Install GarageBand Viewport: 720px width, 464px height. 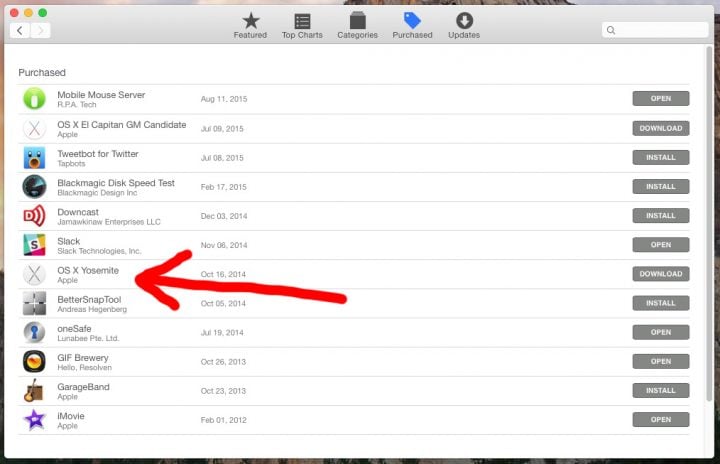point(661,390)
